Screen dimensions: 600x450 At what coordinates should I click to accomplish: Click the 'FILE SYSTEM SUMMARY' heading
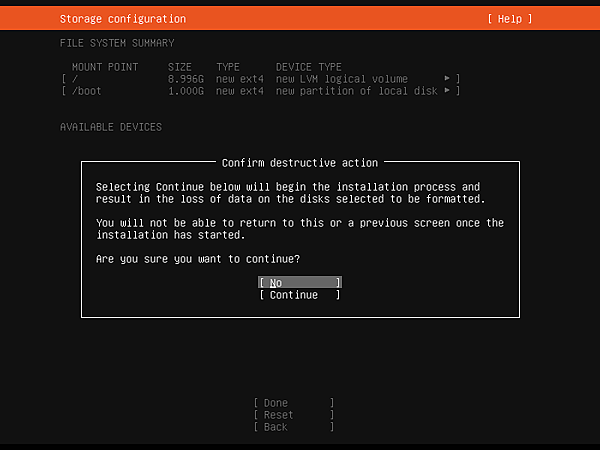click(x=117, y=43)
